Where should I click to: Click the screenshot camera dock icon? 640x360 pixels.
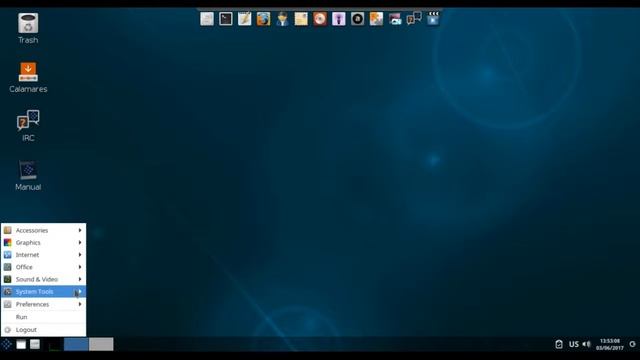pyautogui.click(x=395, y=19)
